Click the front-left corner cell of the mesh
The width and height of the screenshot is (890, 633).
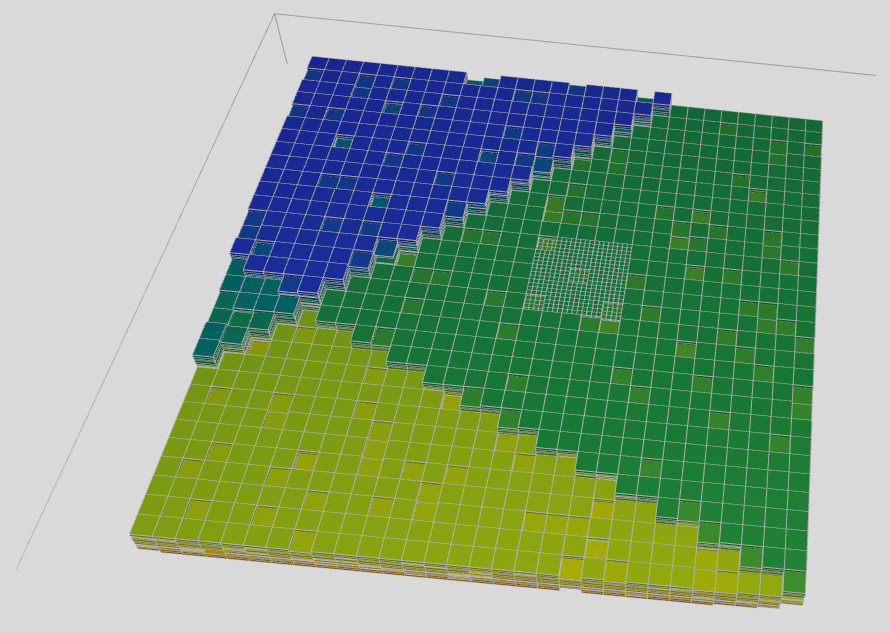143,523
